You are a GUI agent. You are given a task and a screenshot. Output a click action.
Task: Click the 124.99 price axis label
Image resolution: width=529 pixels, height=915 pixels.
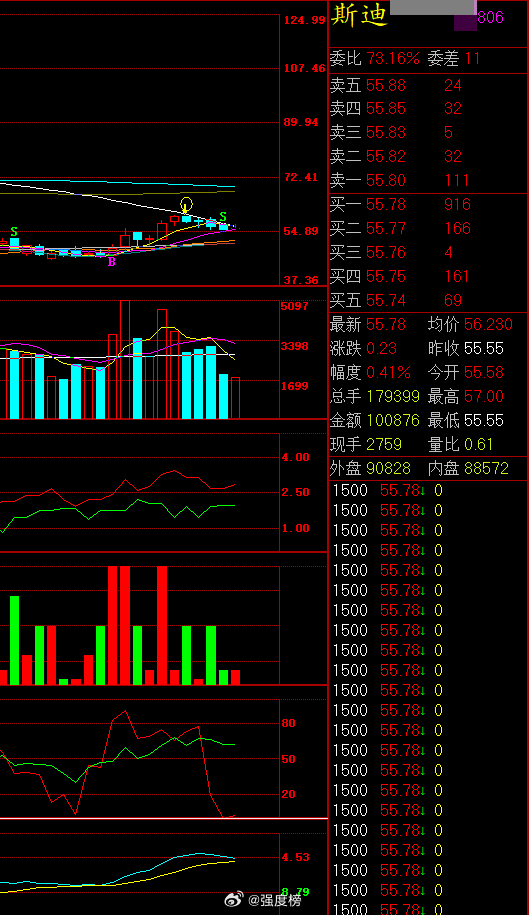pos(304,20)
